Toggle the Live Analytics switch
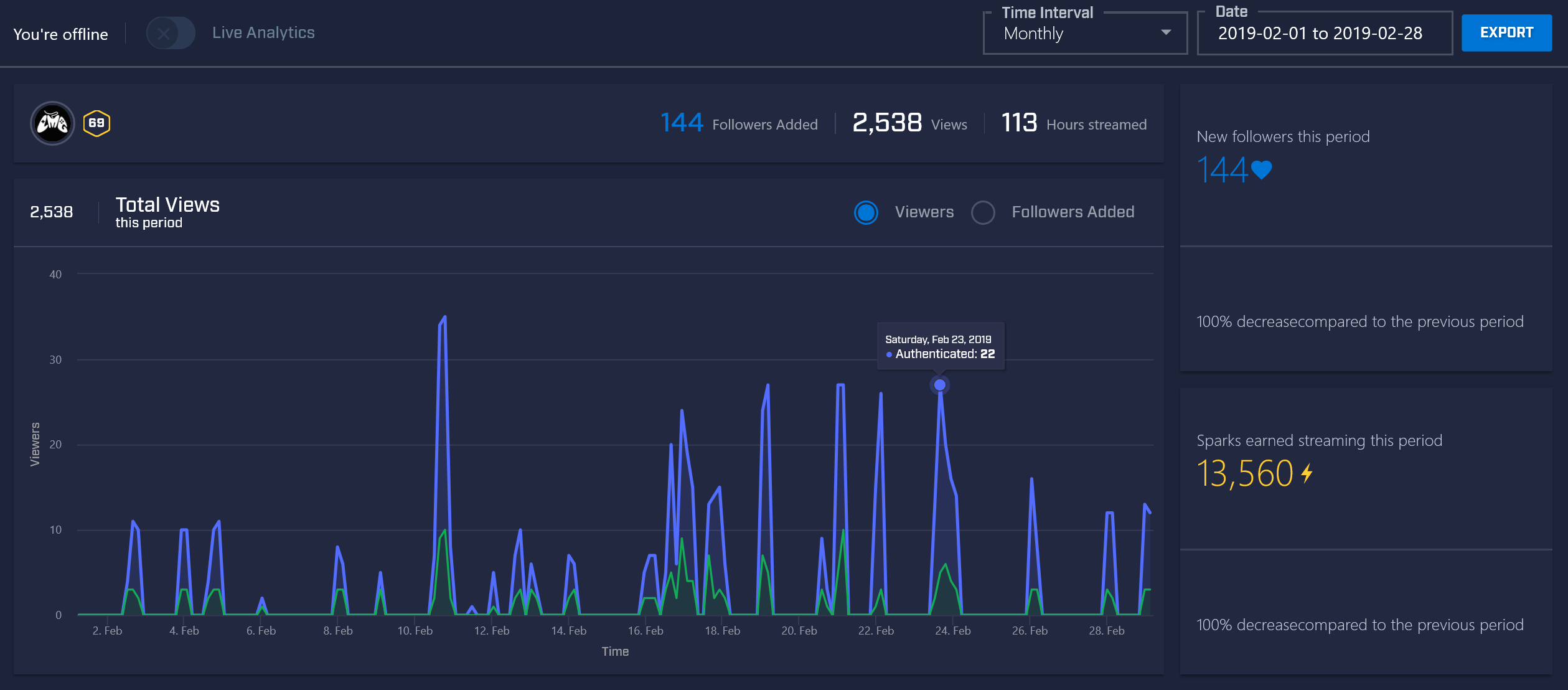 (171, 34)
